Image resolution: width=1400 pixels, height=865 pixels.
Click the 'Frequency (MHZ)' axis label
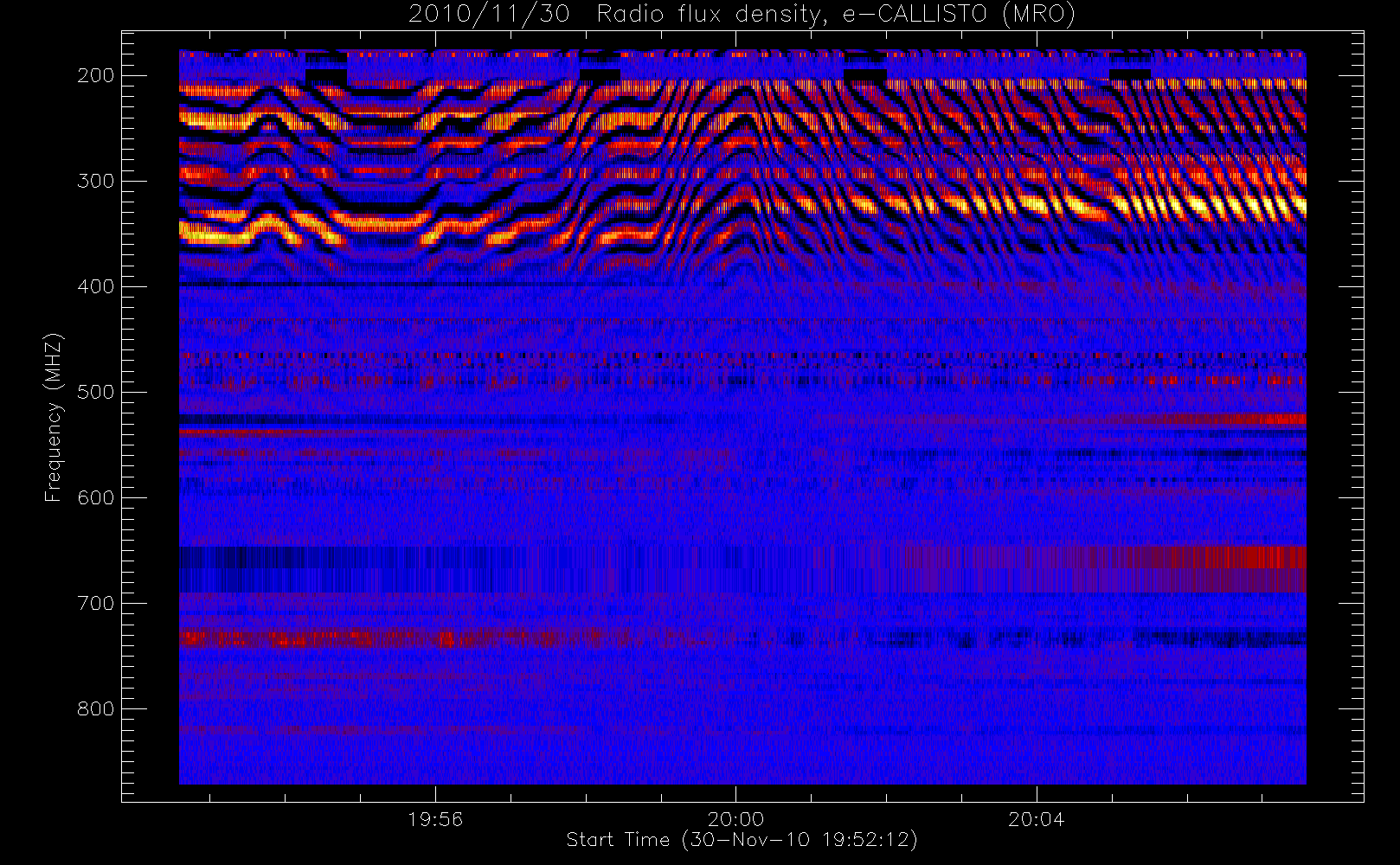(x=54, y=417)
